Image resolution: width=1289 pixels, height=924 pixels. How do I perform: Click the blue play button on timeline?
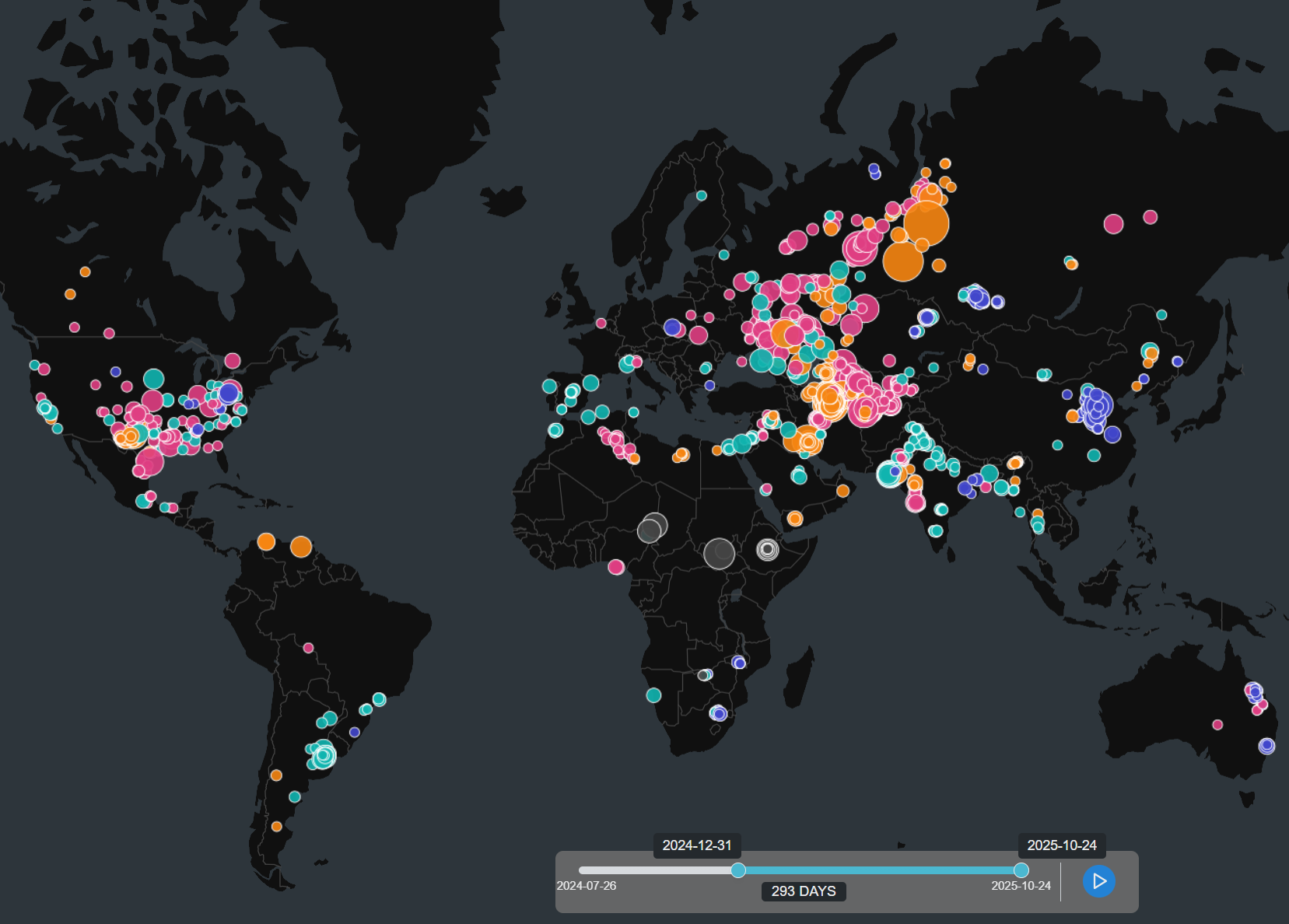click(1098, 881)
